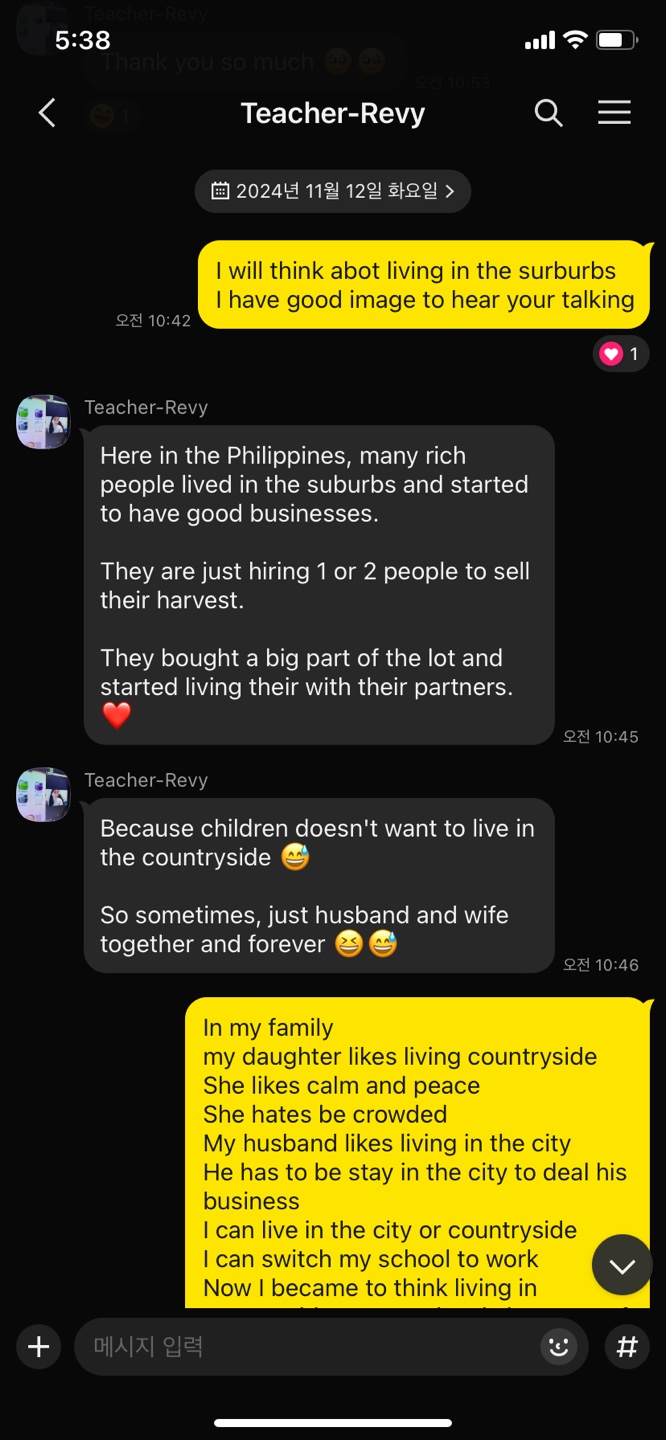Select the yellow 'In my family' message bubble
Viewport: 666px width, 1440px height.
click(419, 1152)
